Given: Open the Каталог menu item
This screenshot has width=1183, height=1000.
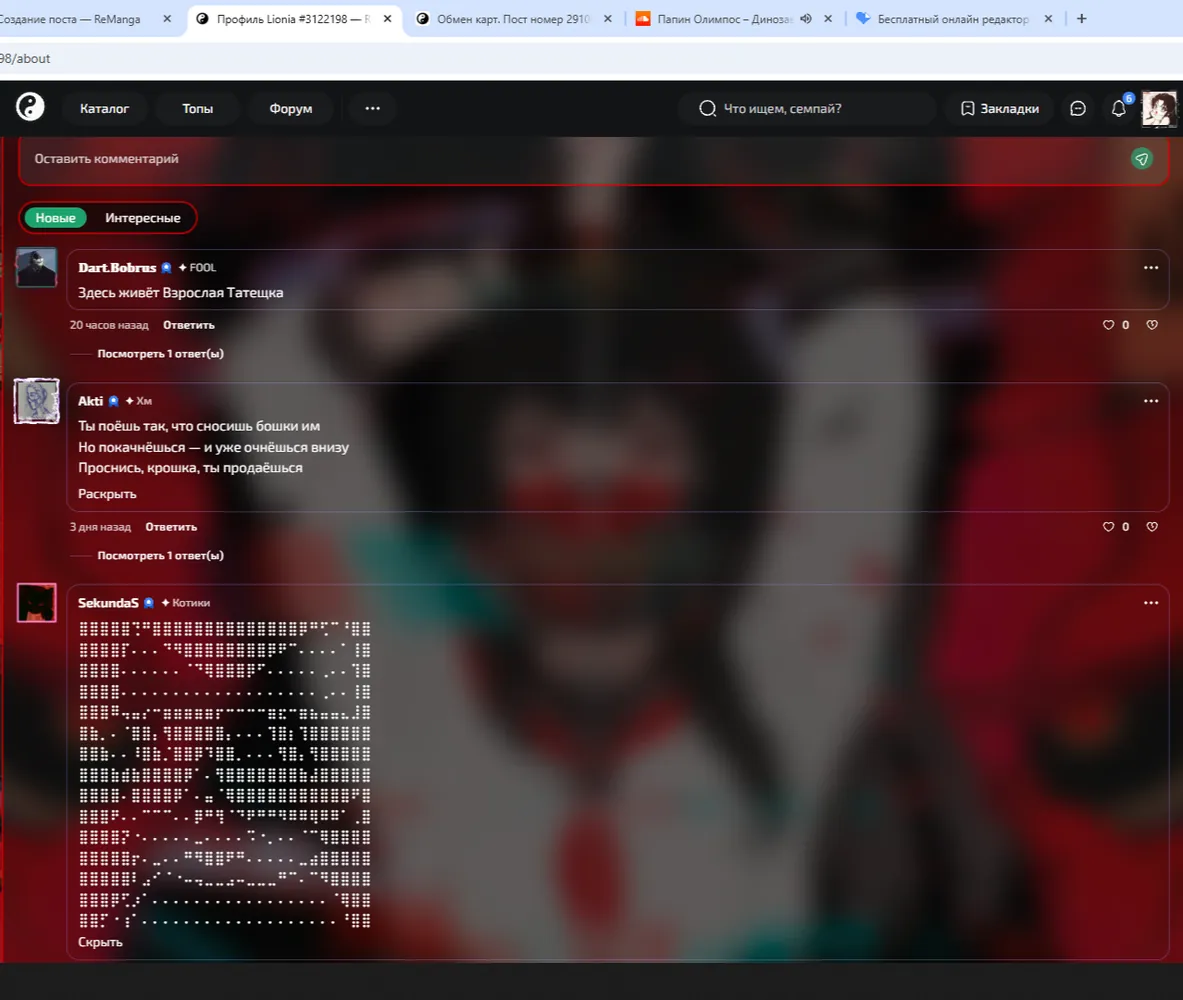Looking at the screenshot, I should coord(104,109).
